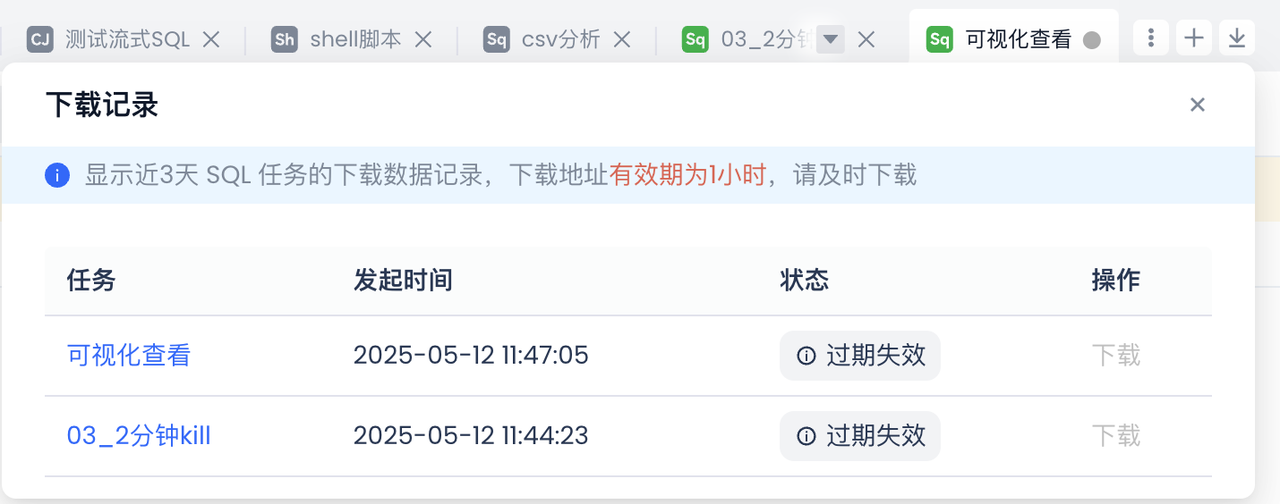1280x504 pixels.
Task: Switch to csv分析 tab
Action: tap(560, 39)
